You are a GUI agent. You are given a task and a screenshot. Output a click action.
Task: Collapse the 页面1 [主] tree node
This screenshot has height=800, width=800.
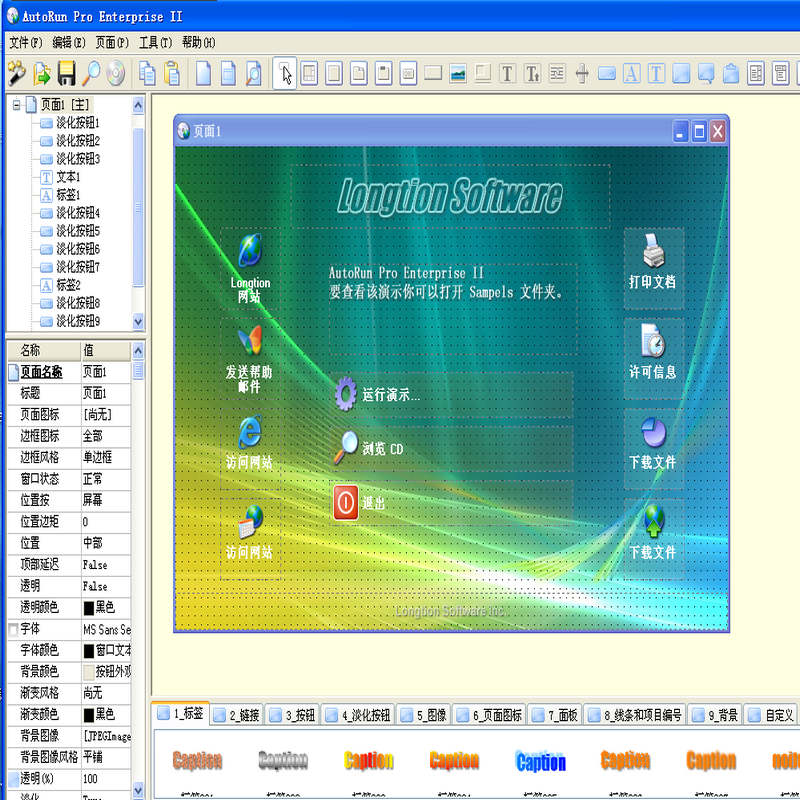[x=17, y=105]
